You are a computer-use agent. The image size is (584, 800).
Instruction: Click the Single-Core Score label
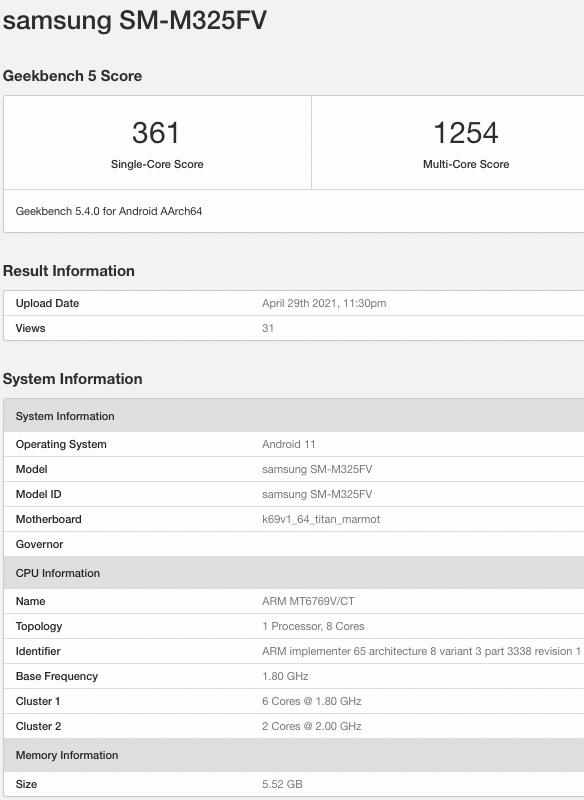(157, 164)
